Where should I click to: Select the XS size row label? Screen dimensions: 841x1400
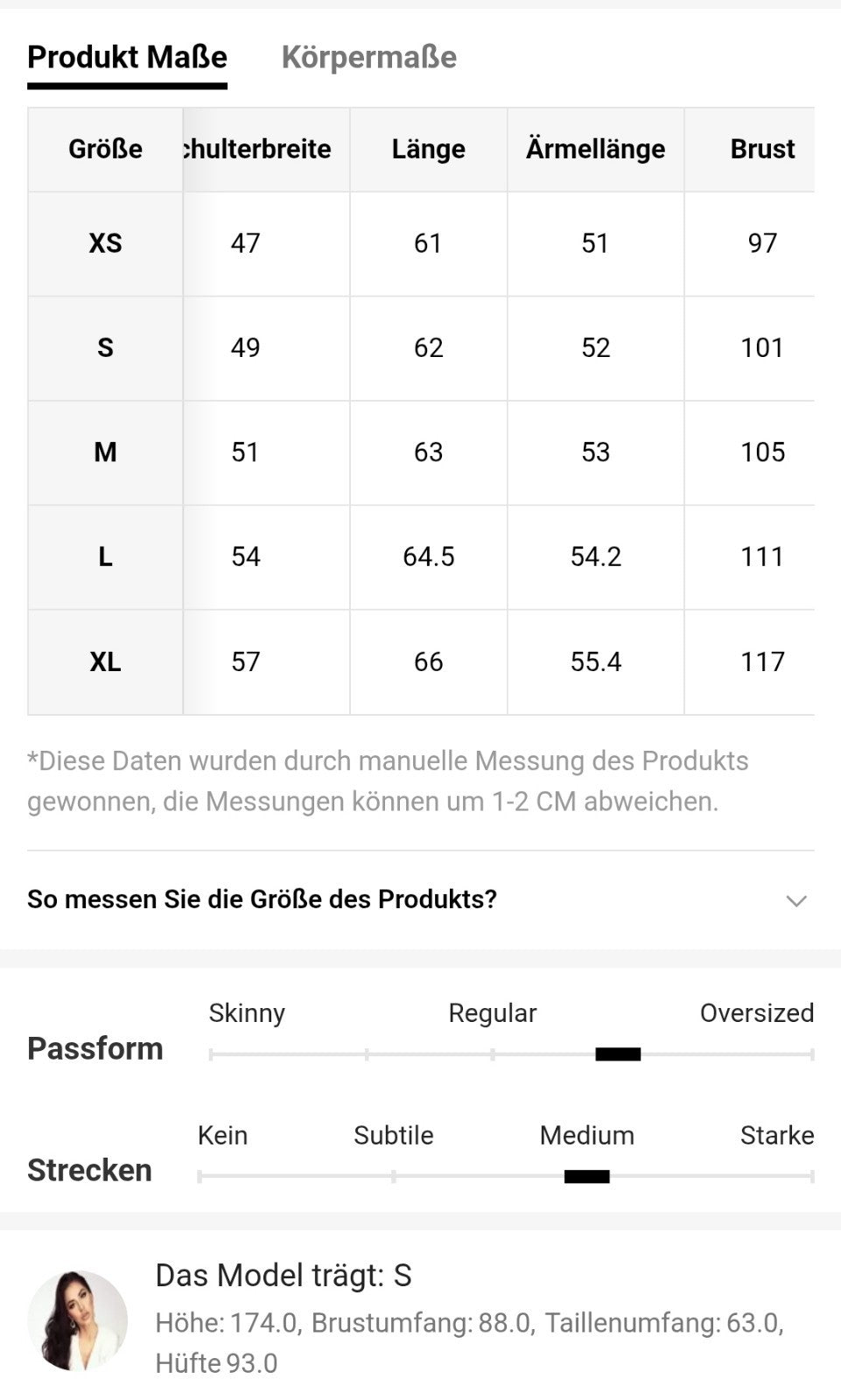pyautogui.click(x=105, y=243)
